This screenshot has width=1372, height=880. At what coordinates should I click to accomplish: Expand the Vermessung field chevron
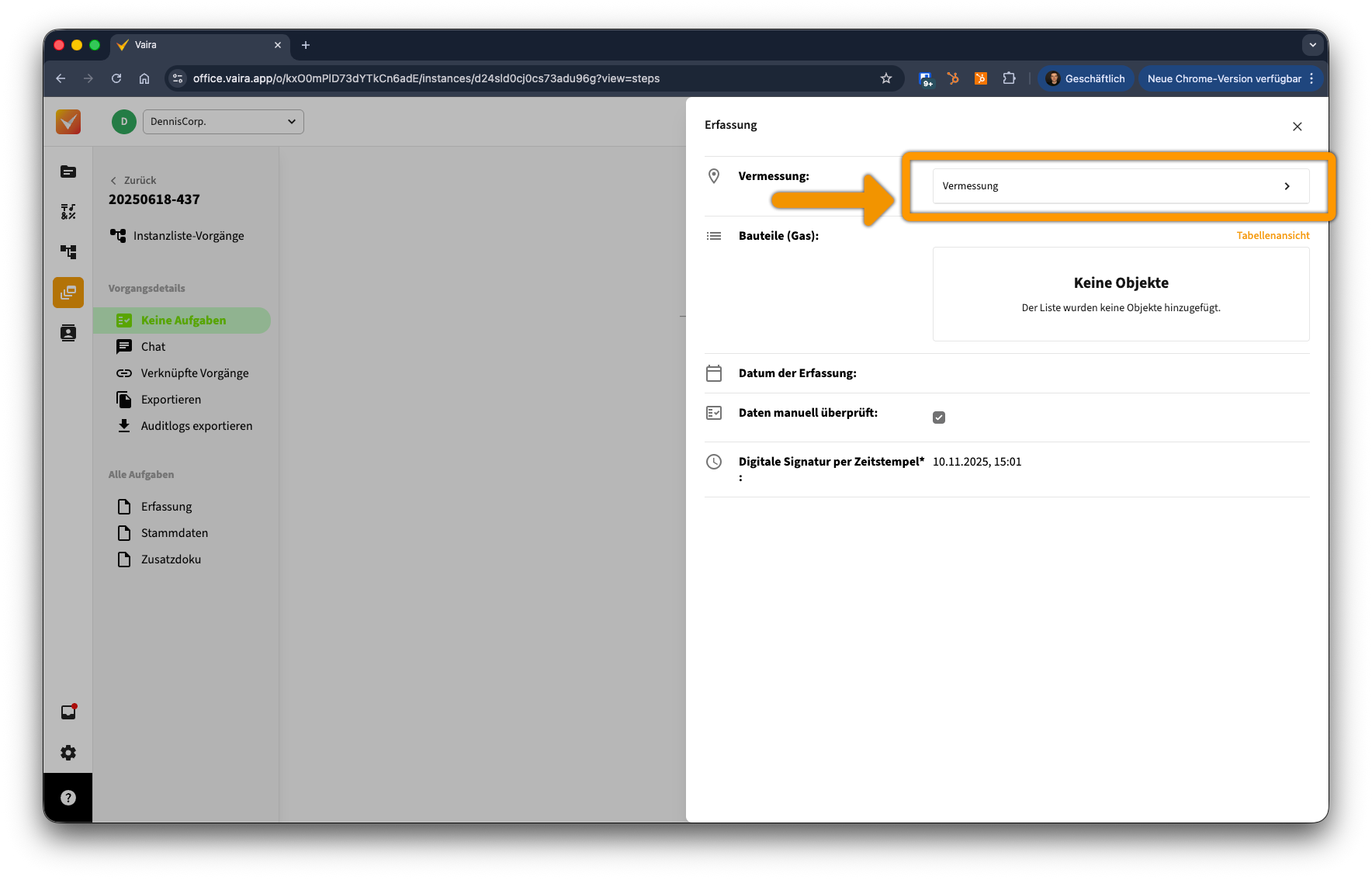(x=1287, y=186)
